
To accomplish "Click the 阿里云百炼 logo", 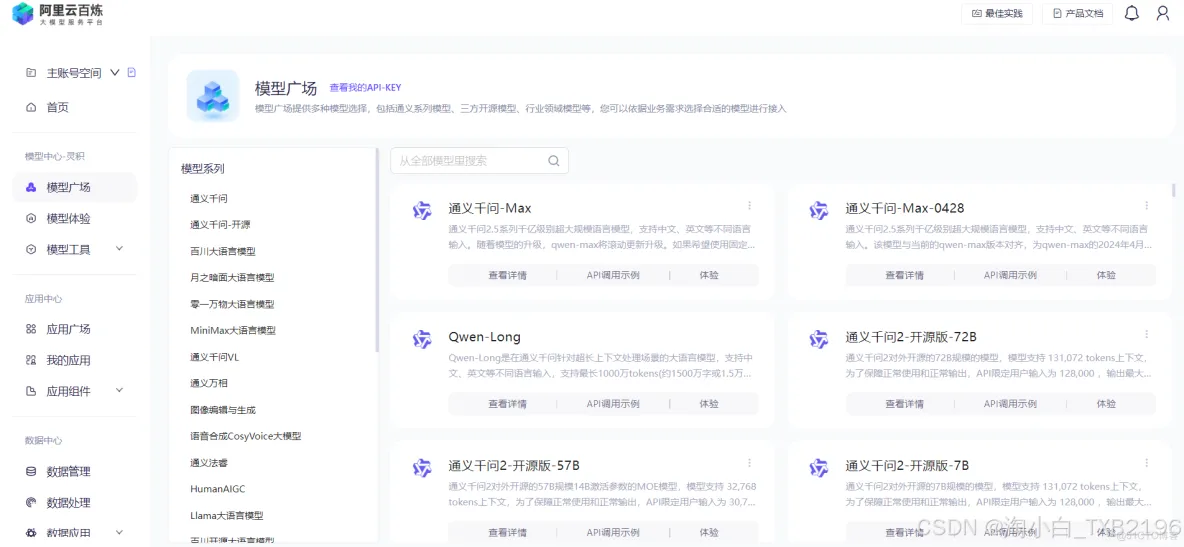I will 57,14.
